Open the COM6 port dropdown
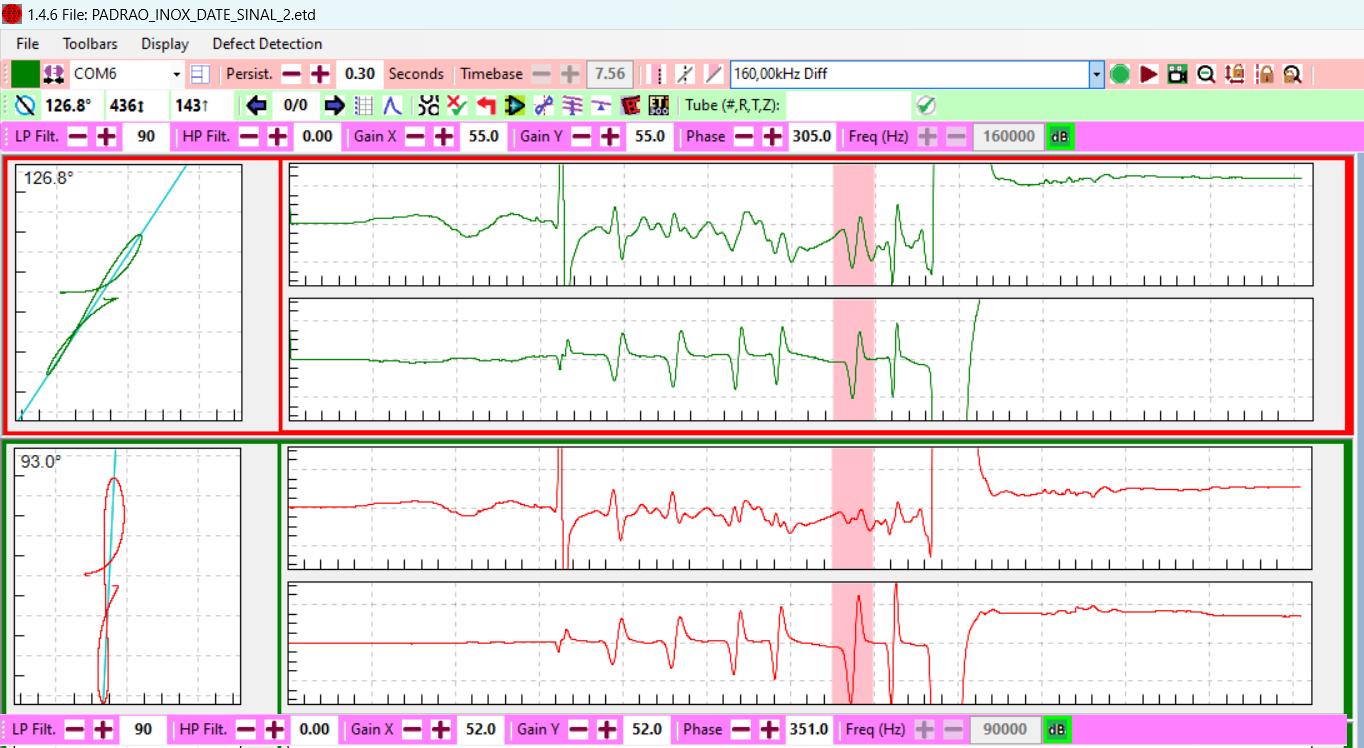The image size is (1364, 748). [177, 74]
